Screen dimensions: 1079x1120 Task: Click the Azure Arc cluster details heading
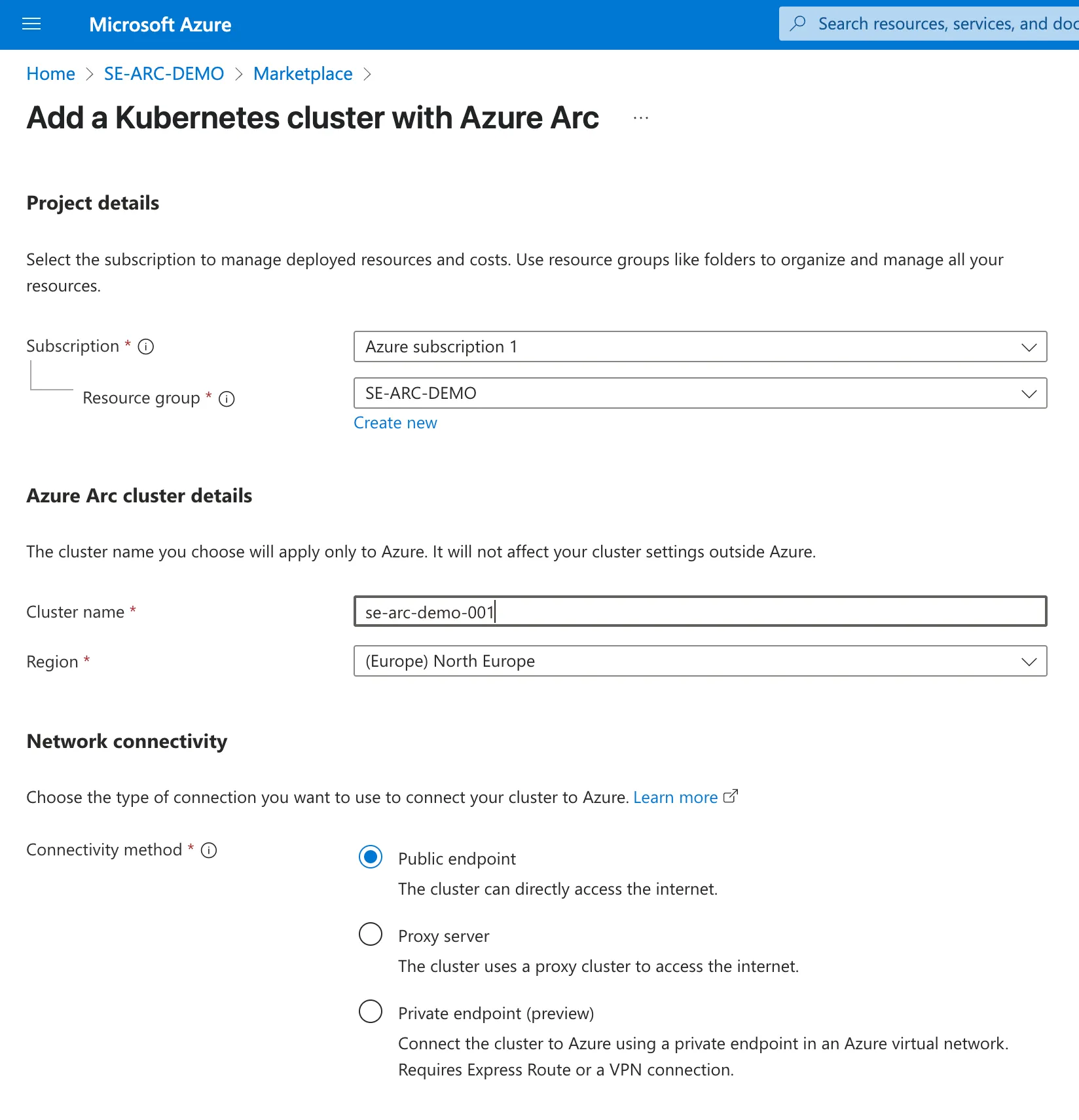(139, 496)
